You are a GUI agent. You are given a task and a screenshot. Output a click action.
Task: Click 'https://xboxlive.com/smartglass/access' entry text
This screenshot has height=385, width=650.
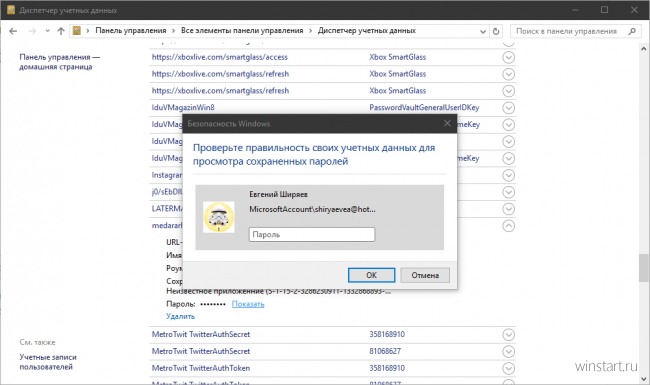[220, 57]
